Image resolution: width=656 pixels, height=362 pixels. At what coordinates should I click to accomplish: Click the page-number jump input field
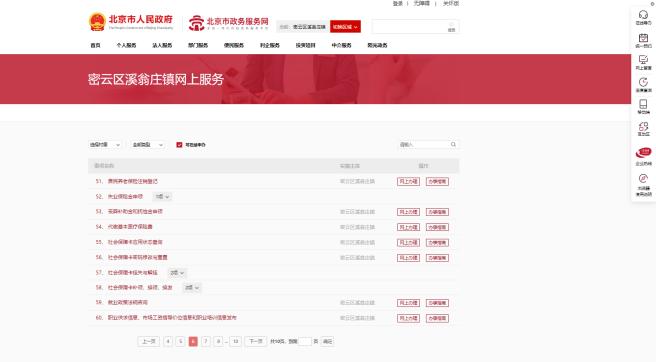(x=304, y=341)
